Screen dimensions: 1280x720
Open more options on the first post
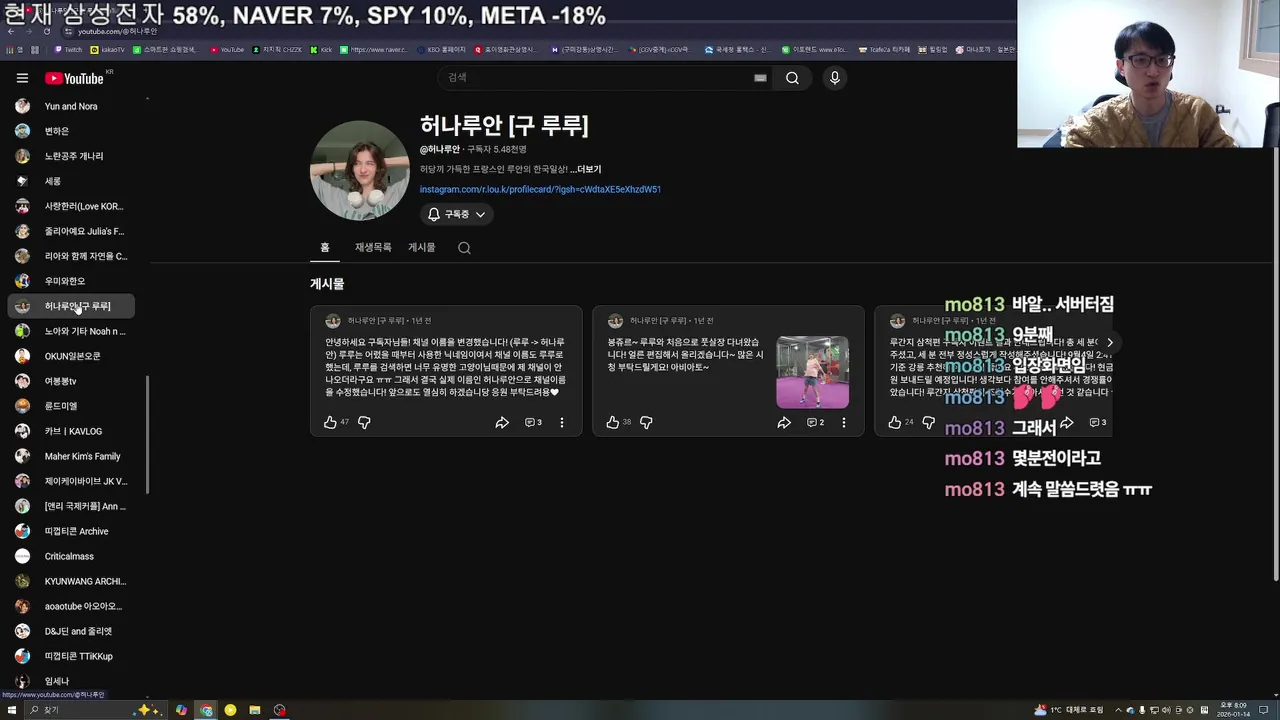click(x=562, y=423)
